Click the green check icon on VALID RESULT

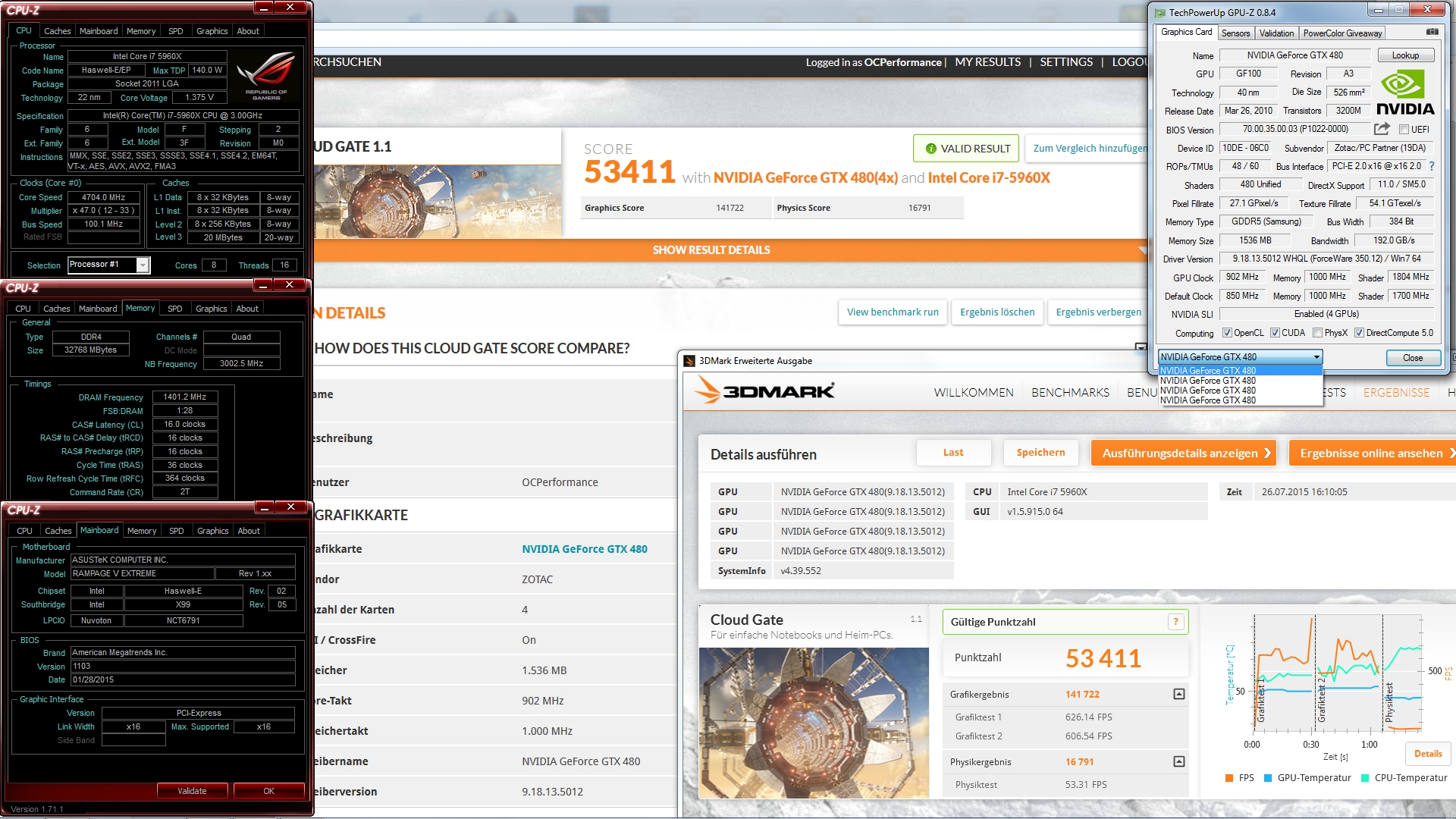(x=930, y=149)
